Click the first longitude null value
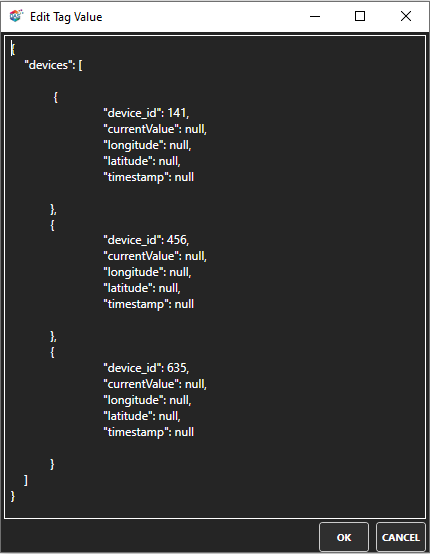 coord(179,145)
